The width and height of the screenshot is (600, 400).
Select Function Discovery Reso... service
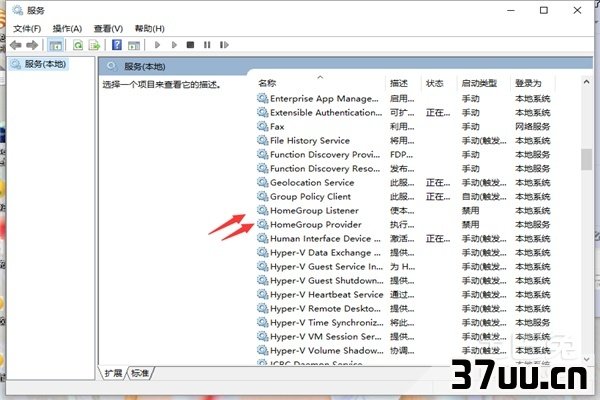pyautogui.click(x=404, y=168)
